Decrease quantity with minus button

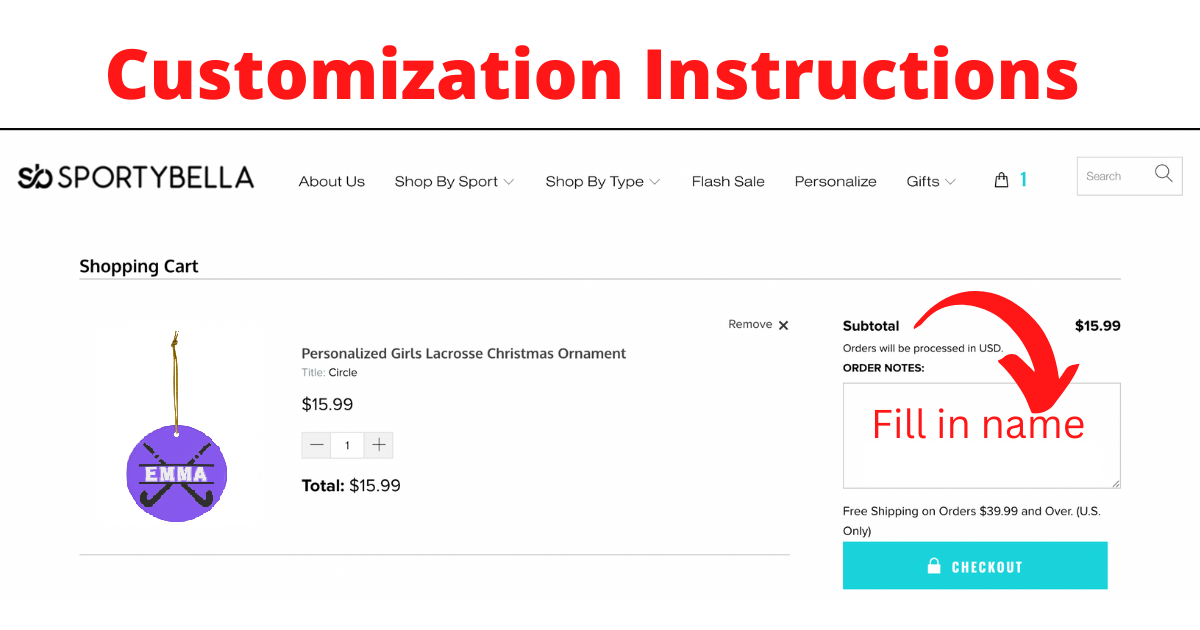[x=317, y=445]
